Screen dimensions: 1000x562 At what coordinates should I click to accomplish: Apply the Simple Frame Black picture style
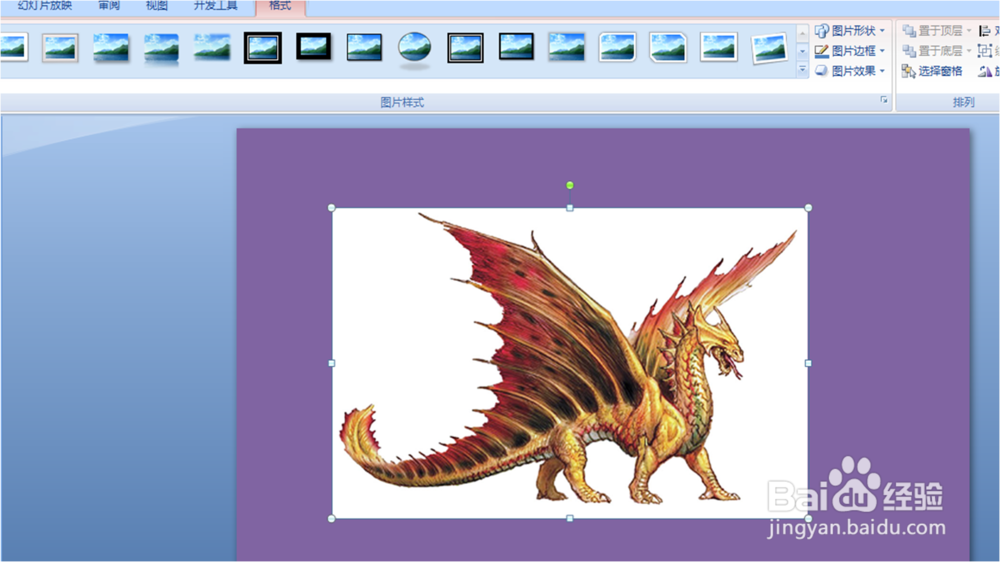[364, 48]
